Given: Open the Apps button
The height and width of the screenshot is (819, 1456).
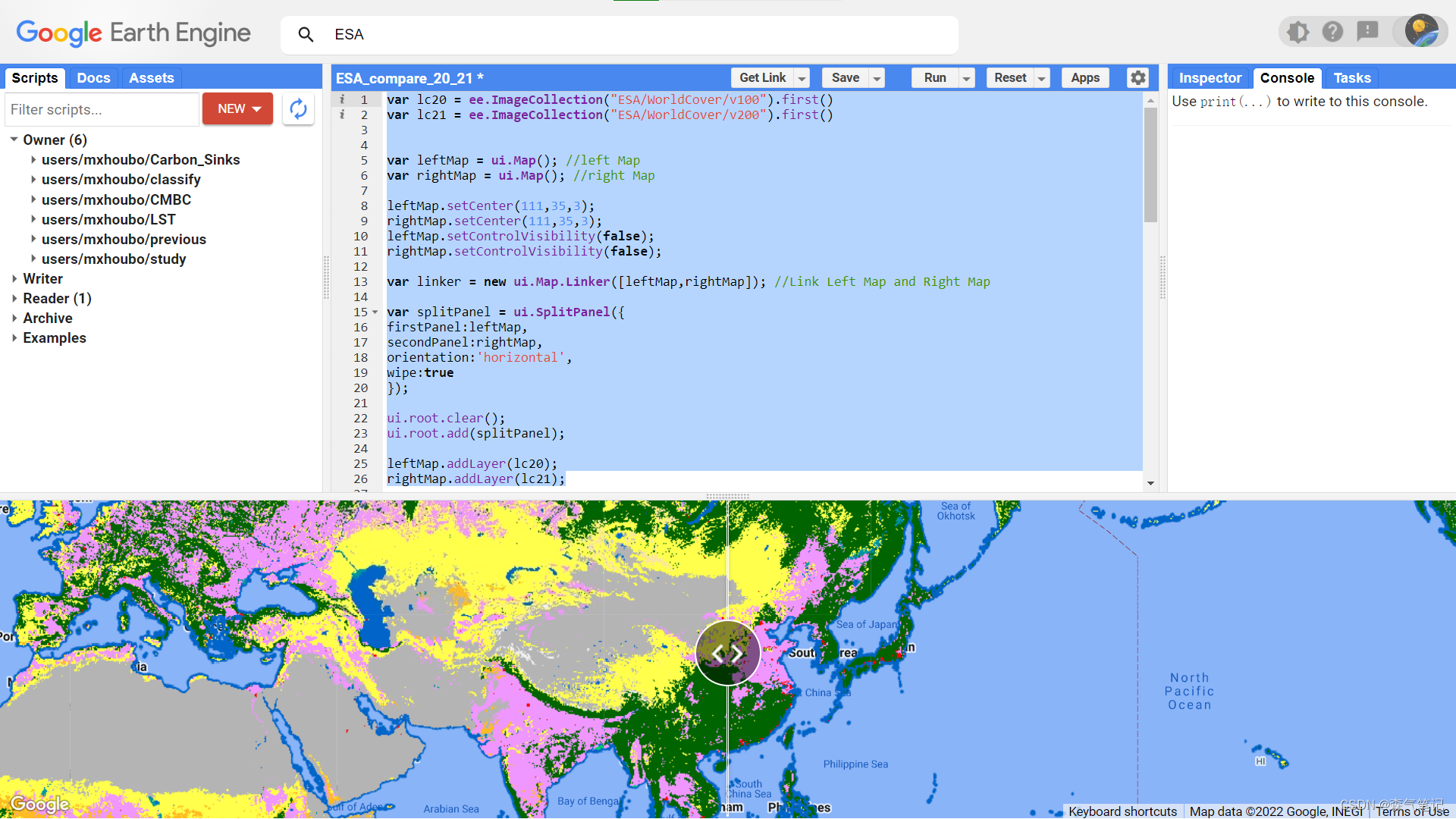Looking at the screenshot, I should tap(1085, 77).
